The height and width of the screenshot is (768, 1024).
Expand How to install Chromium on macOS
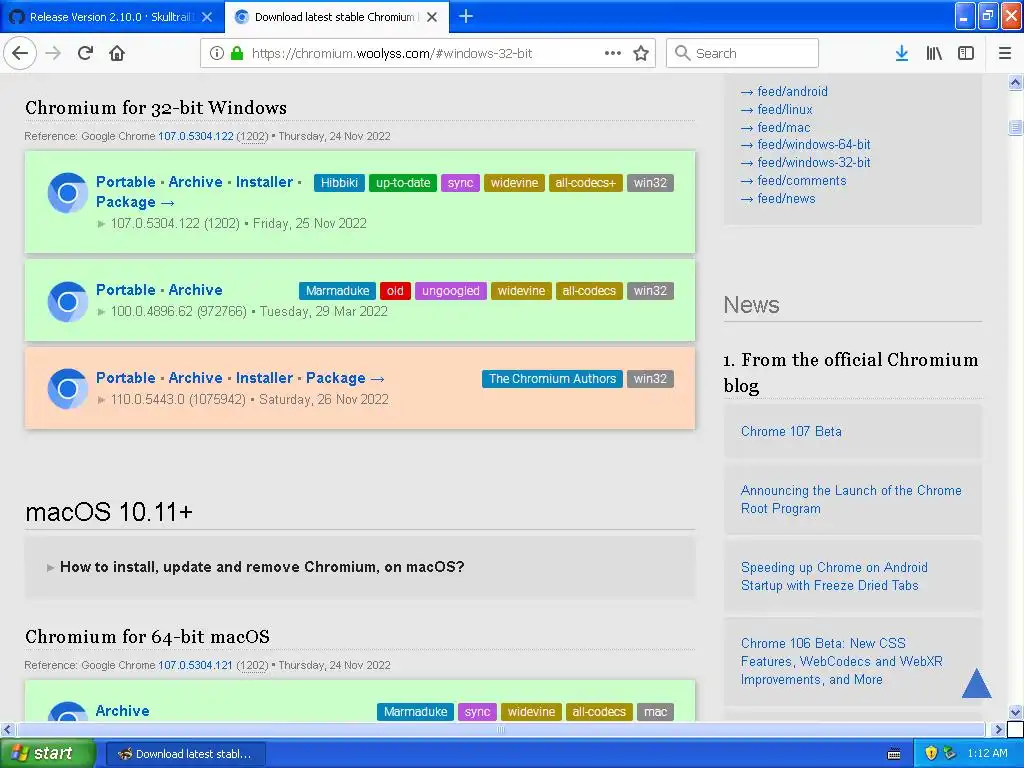coord(262,567)
